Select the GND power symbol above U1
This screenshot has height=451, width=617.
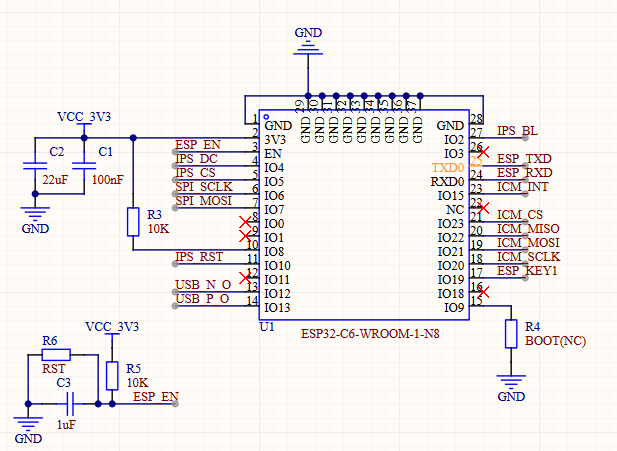pos(308,41)
